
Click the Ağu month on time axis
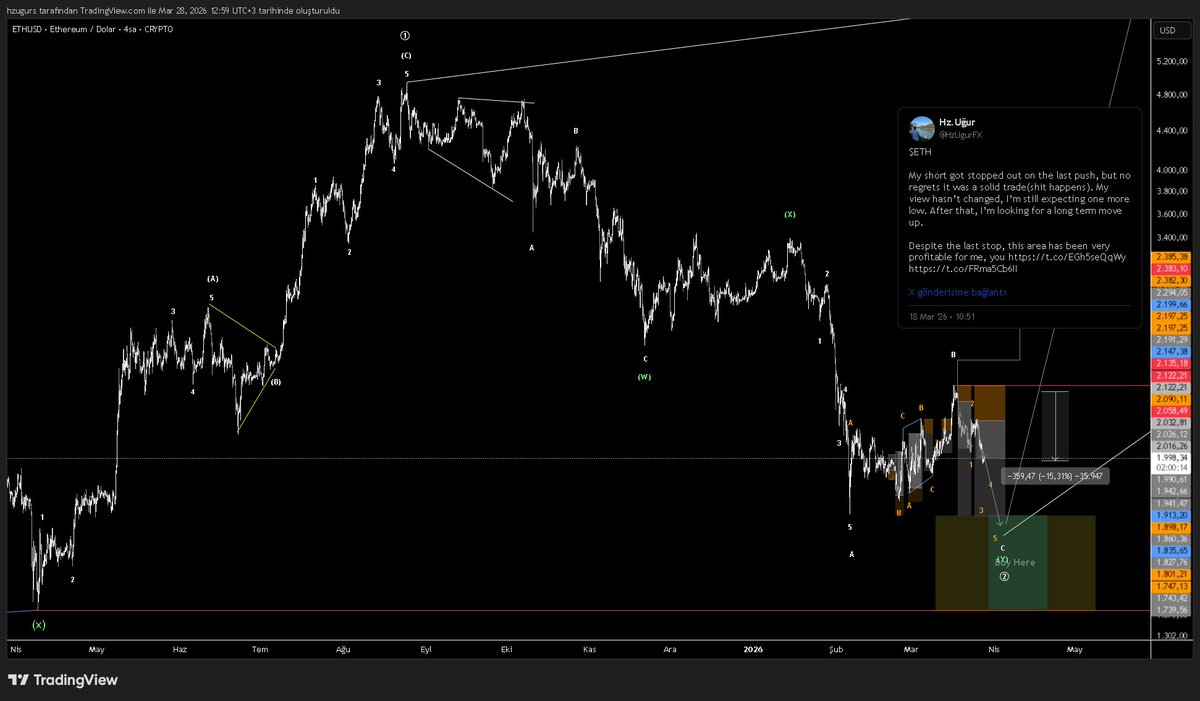coord(343,649)
